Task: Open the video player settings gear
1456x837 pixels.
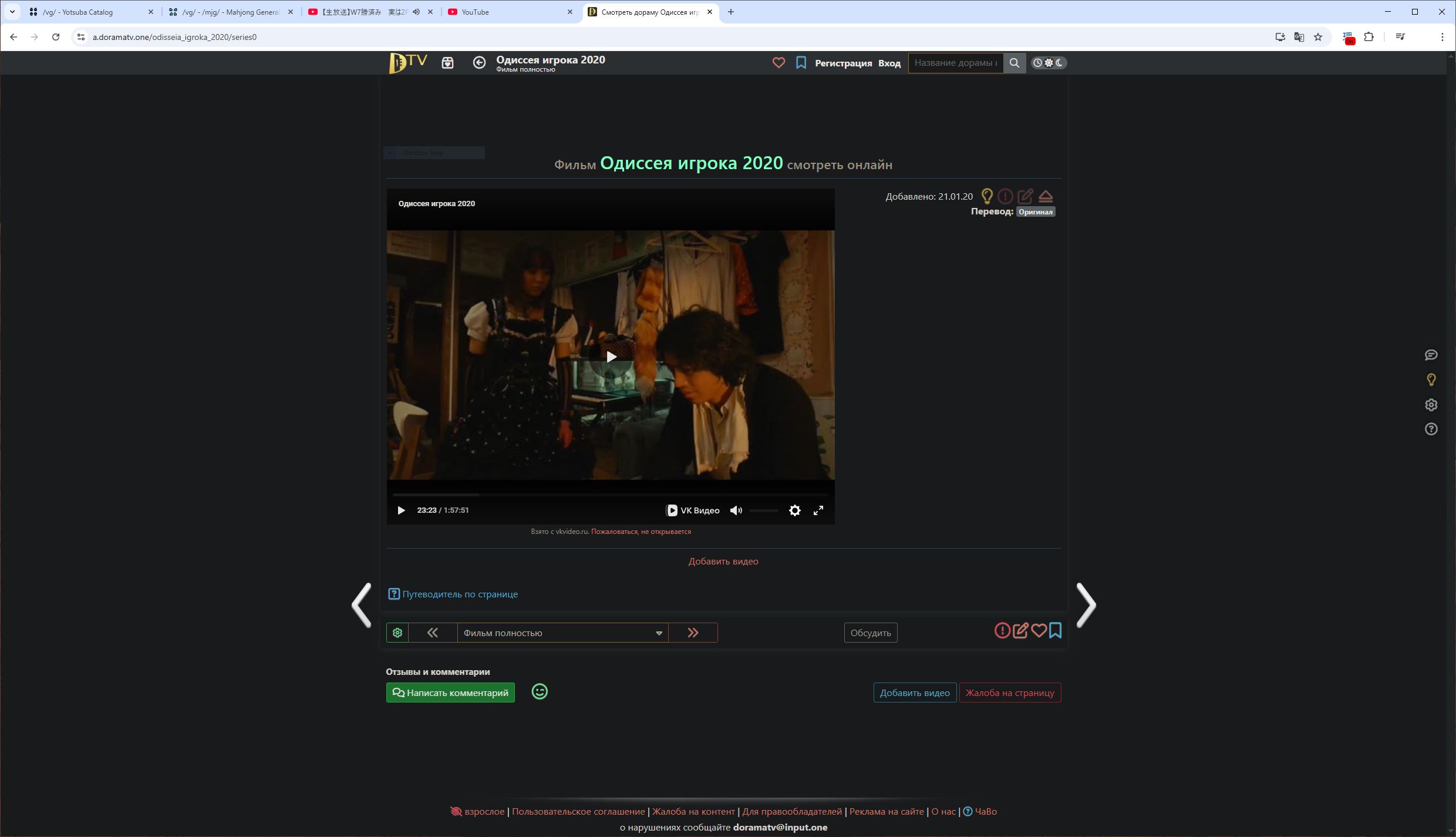Action: (795, 510)
